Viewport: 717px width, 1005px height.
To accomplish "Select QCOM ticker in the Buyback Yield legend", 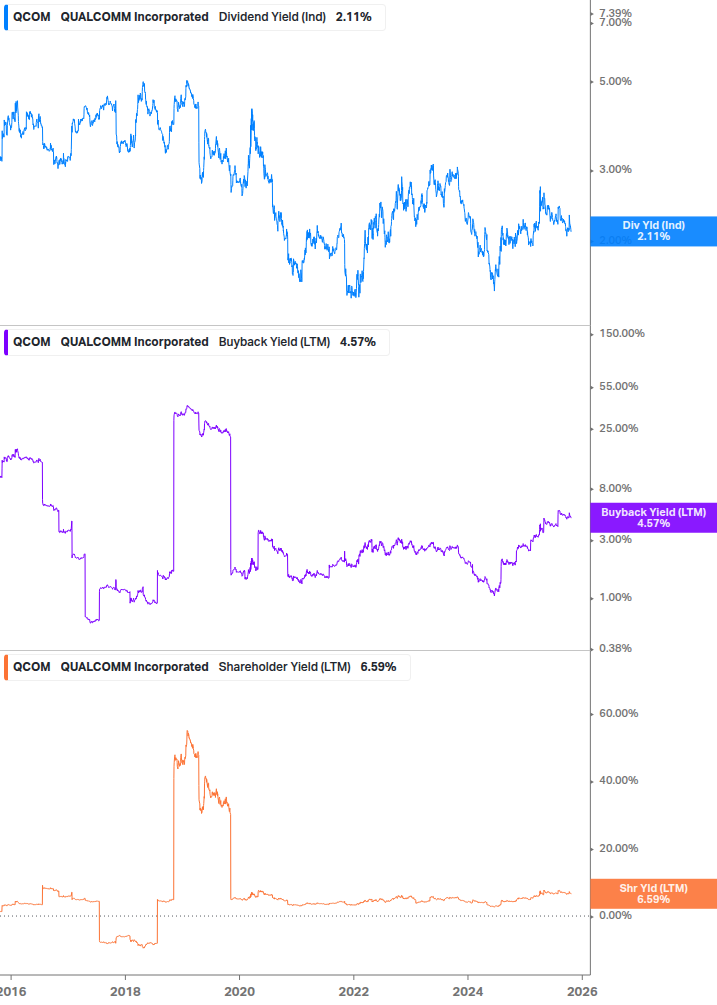I will tap(31, 342).
